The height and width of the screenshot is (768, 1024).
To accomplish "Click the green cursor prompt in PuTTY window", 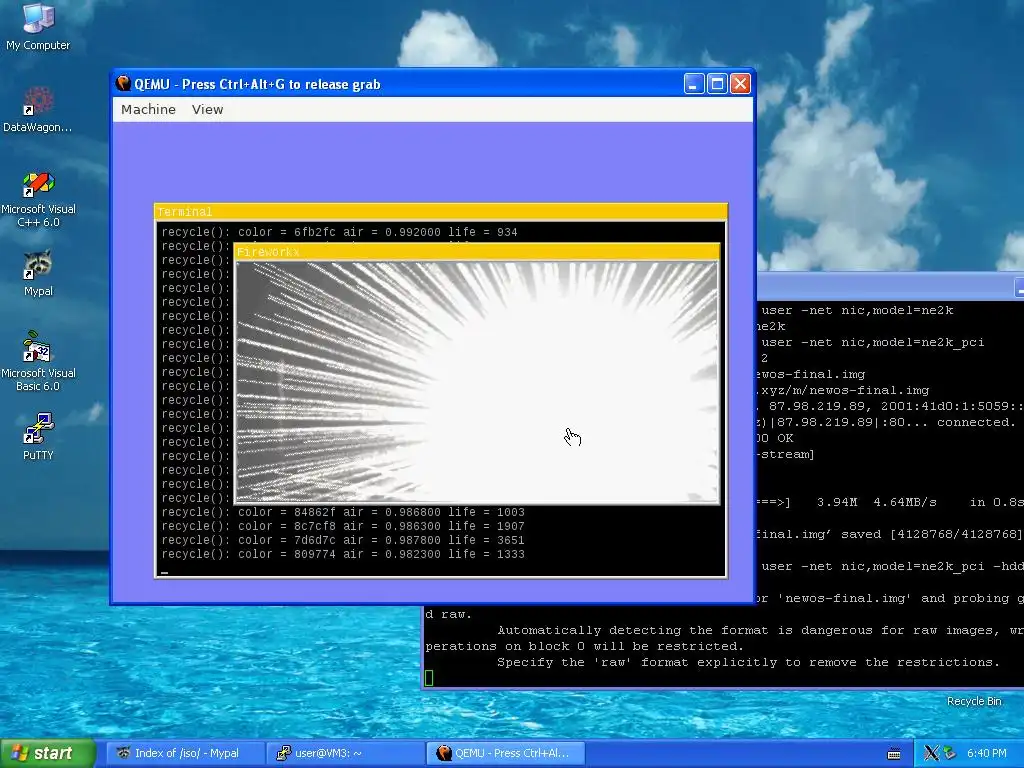I will (x=429, y=678).
